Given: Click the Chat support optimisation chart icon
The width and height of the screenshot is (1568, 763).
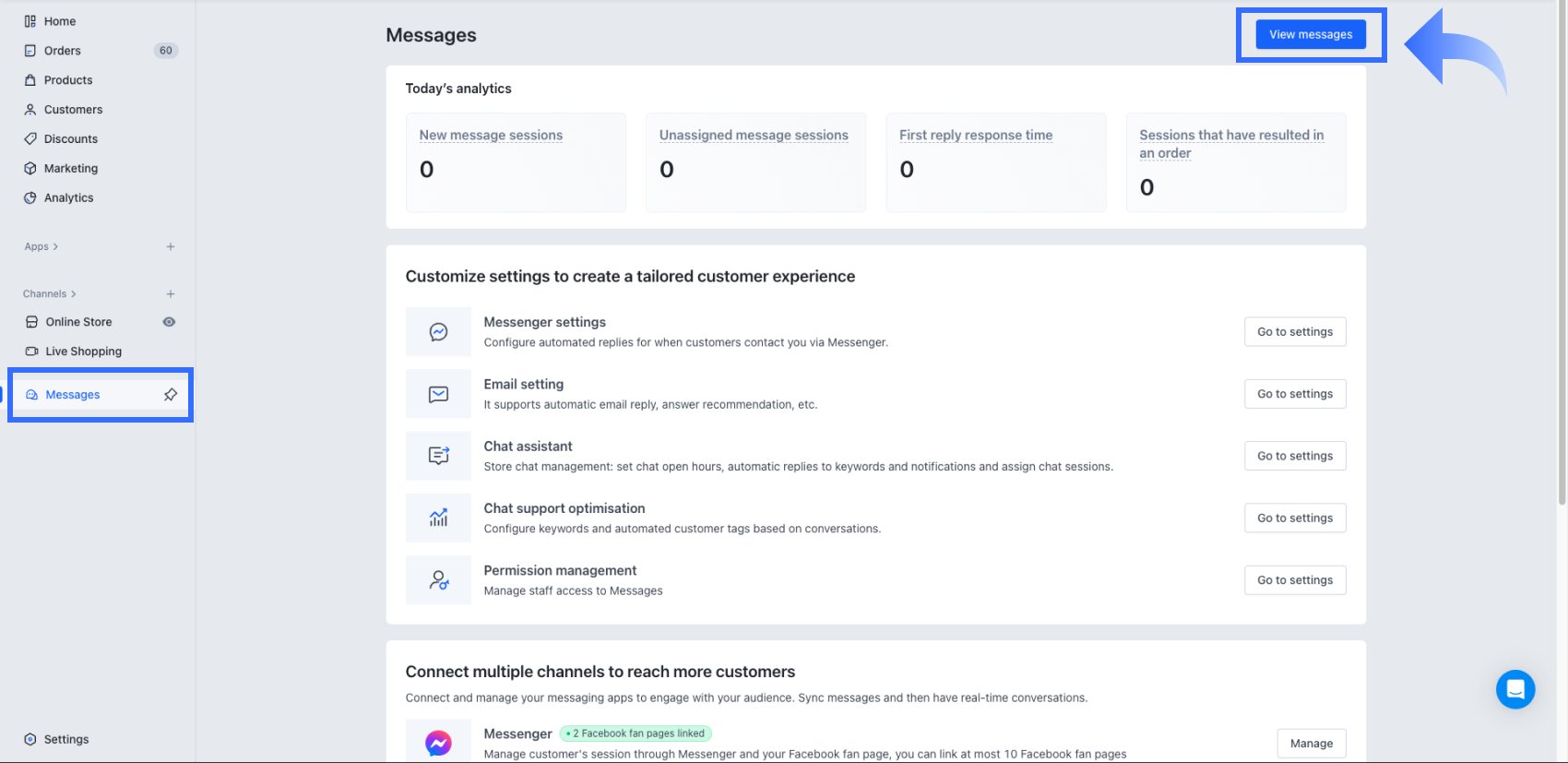Looking at the screenshot, I should [438, 518].
